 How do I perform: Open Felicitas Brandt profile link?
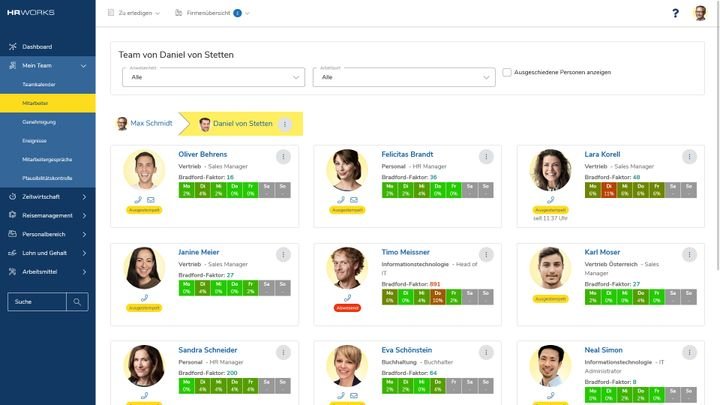pos(407,154)
